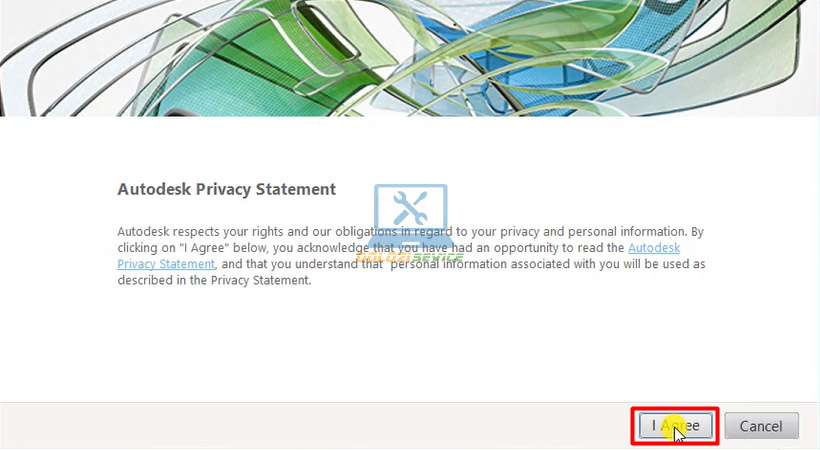
Task: Click the gray footer bar left of buttons
Action: [x=300, y=425]
